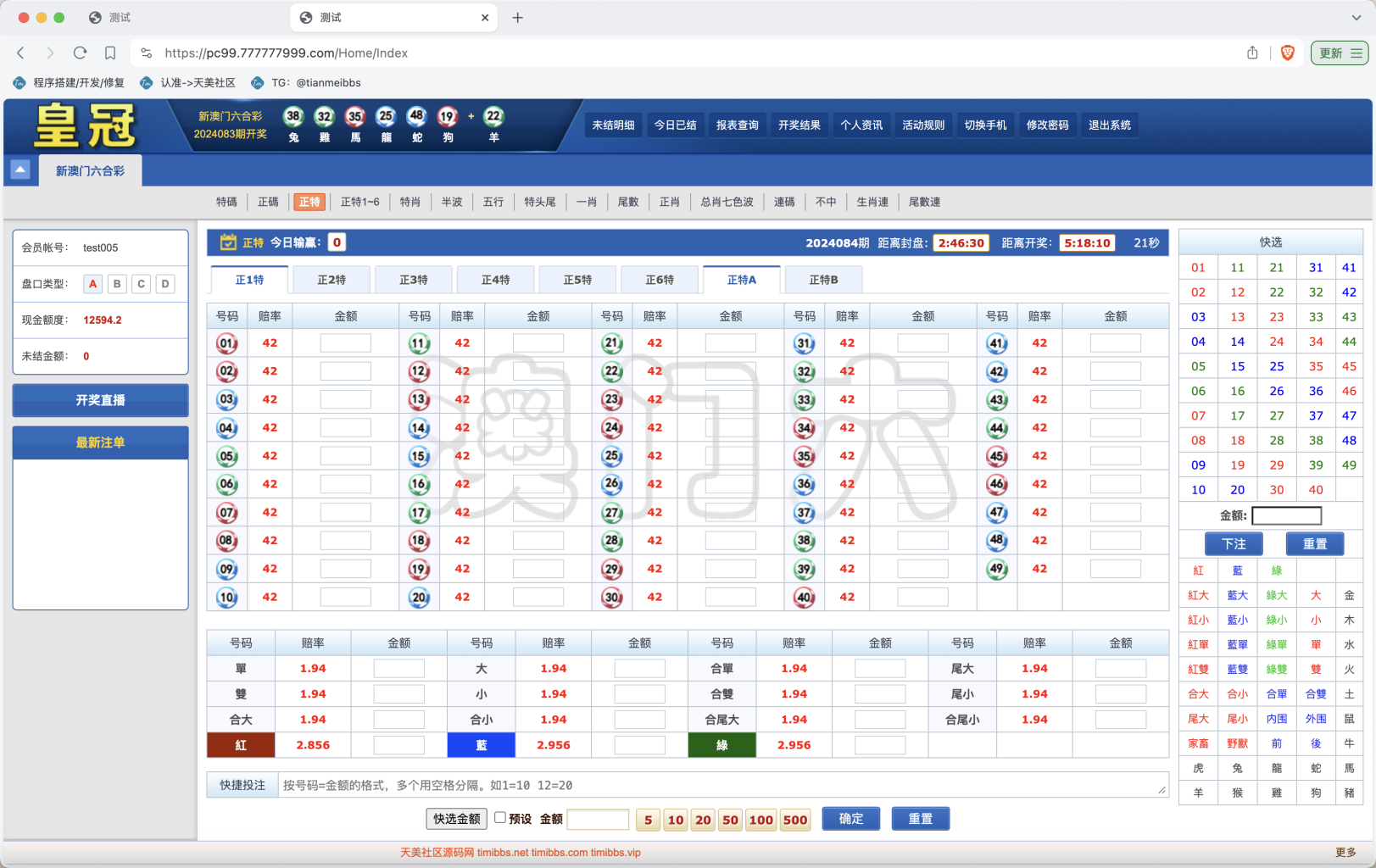
Task: Collapse the sidebar with up-arrow icon
Action: (20, 170)
